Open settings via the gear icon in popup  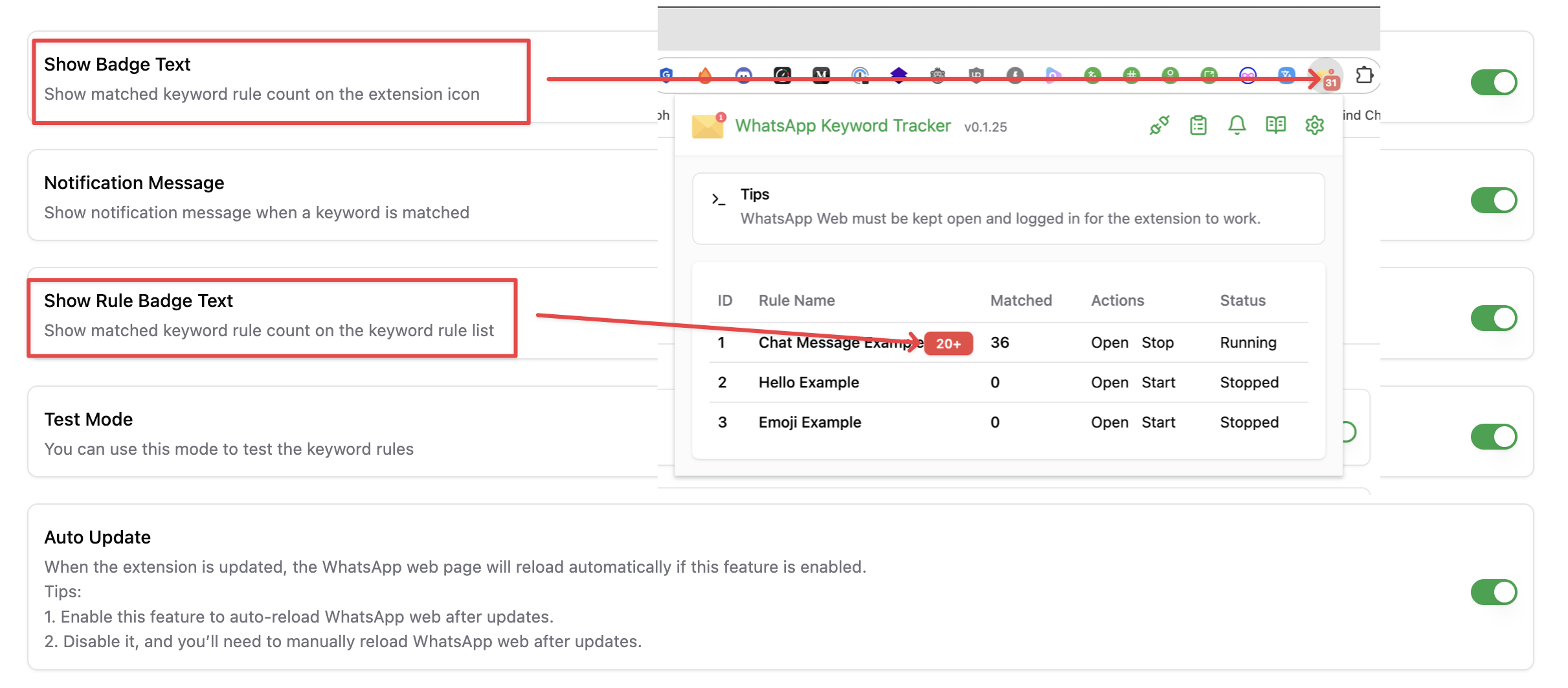coord(1315,125)
